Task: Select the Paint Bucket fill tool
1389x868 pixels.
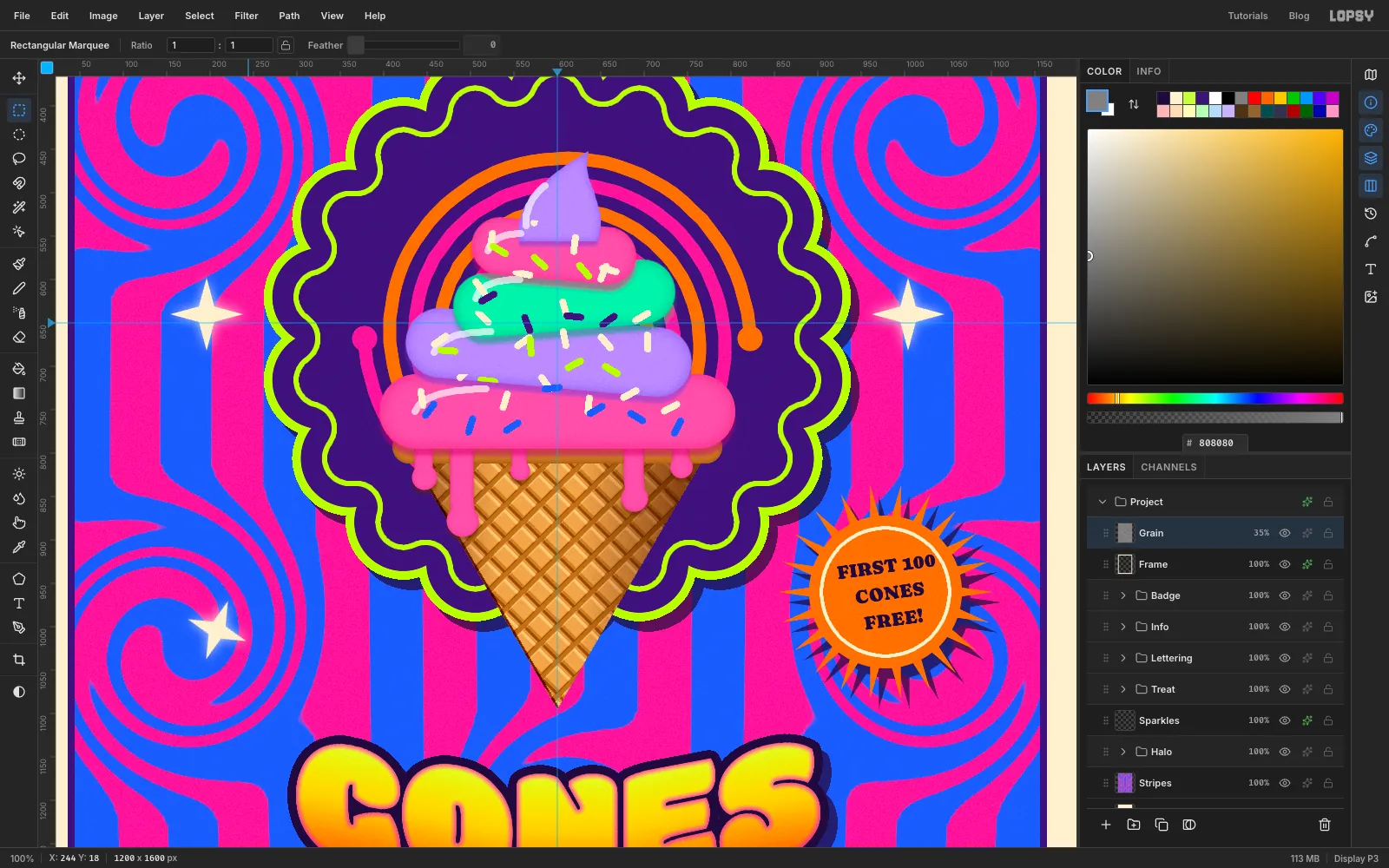Action: point(19,369)
